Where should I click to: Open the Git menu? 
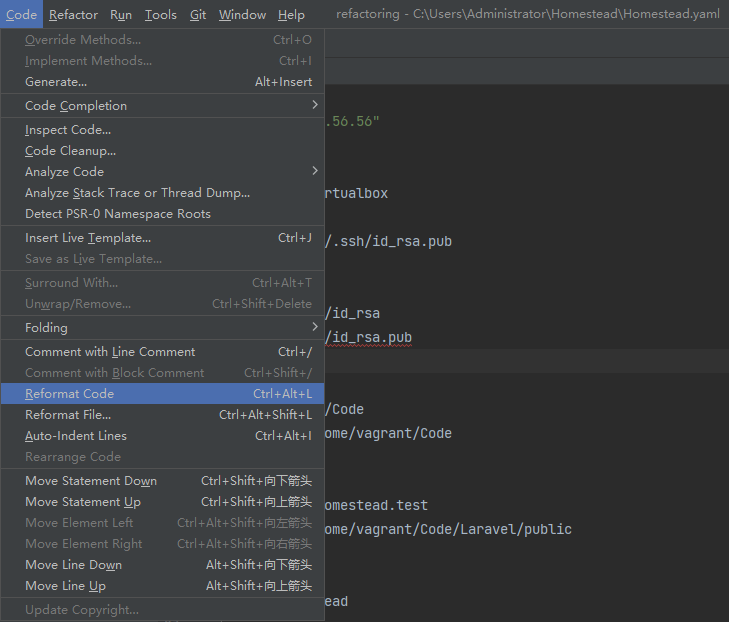click(x=198, y=15)
